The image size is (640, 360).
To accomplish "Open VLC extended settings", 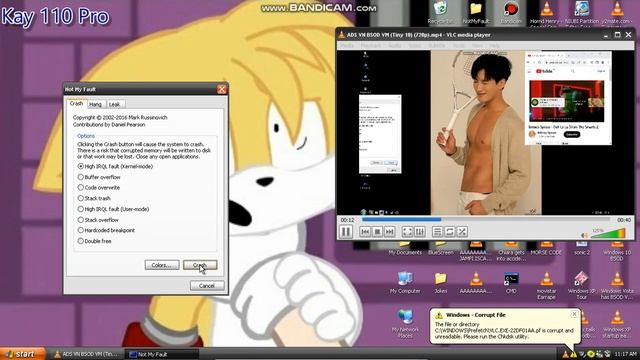I will [x=420, y=232].
